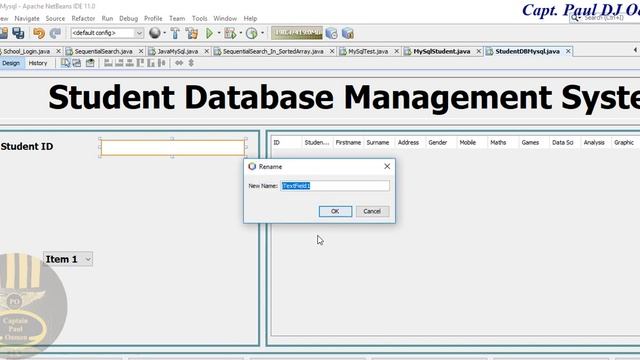Image resolution: width=640 pixels, height=360 pixels.
Task: Click the browser globe icon
Action: click(155, 33)
